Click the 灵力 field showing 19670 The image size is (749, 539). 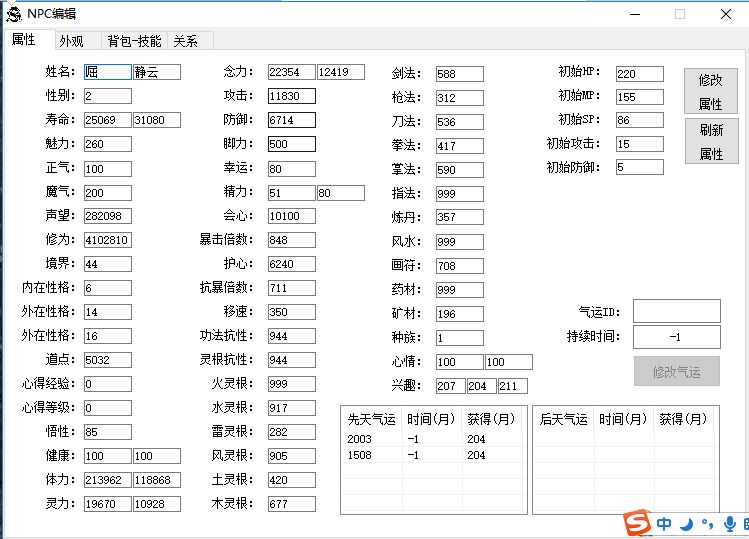point(107,504)
